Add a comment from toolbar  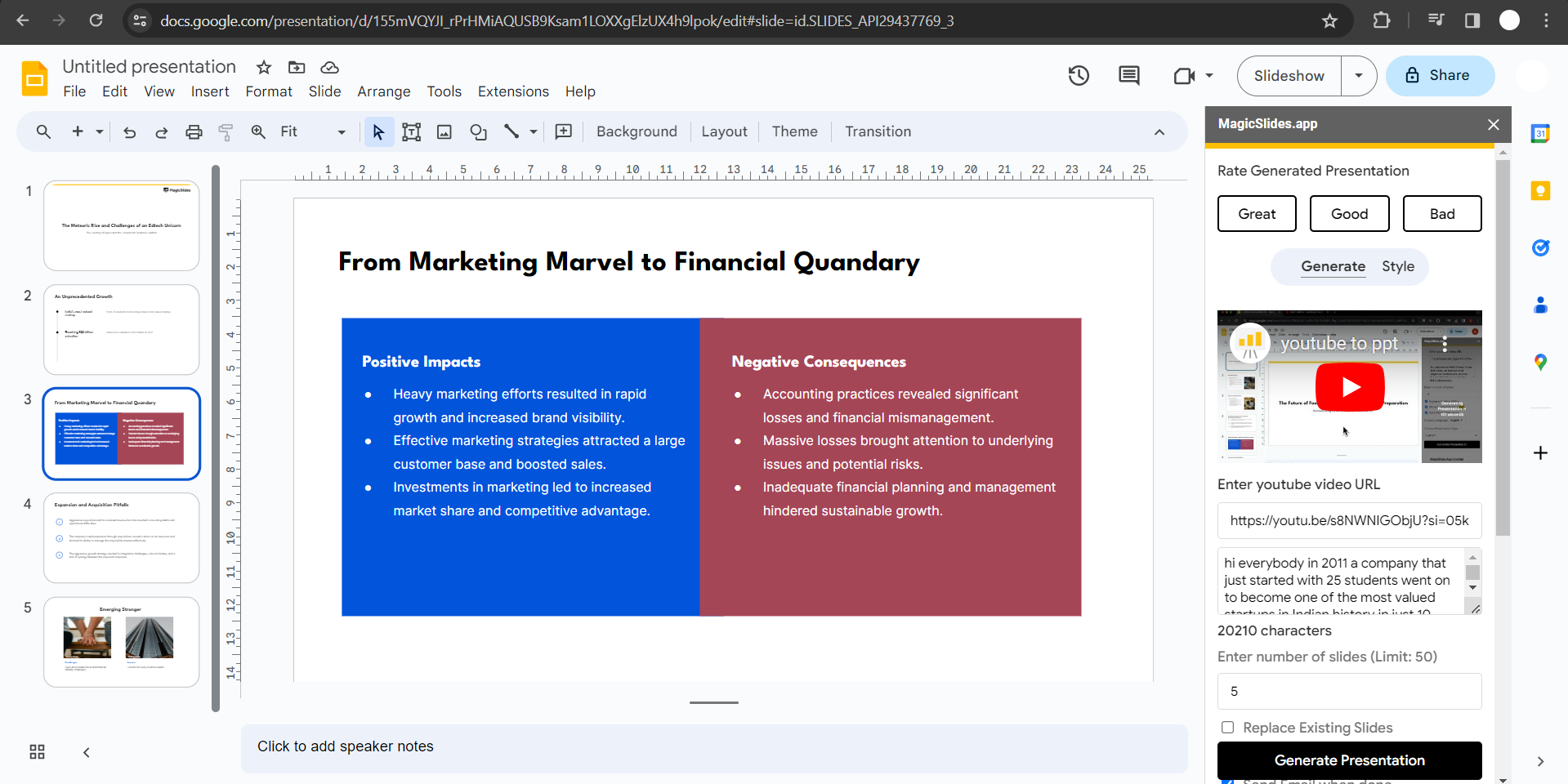point(564,131)
